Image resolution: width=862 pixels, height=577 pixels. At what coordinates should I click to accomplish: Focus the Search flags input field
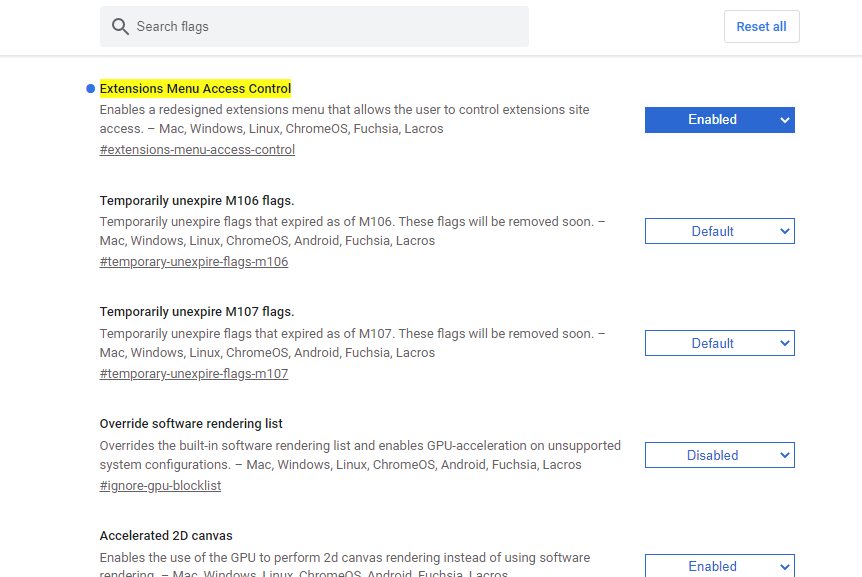pos(320,27)
